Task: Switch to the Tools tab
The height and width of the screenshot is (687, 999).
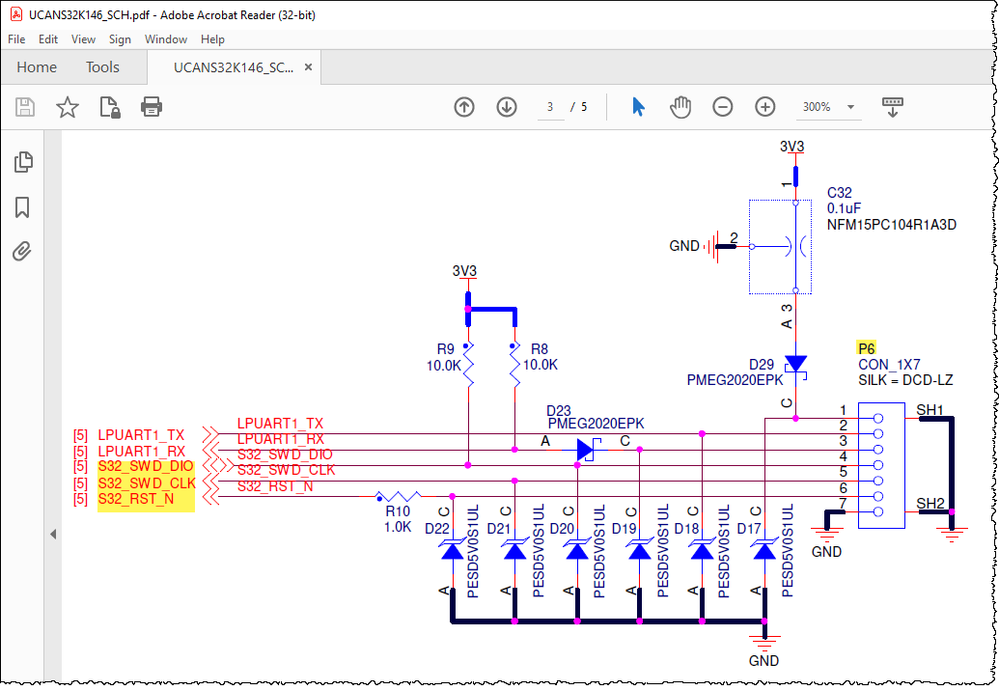Action: (101, 67)
